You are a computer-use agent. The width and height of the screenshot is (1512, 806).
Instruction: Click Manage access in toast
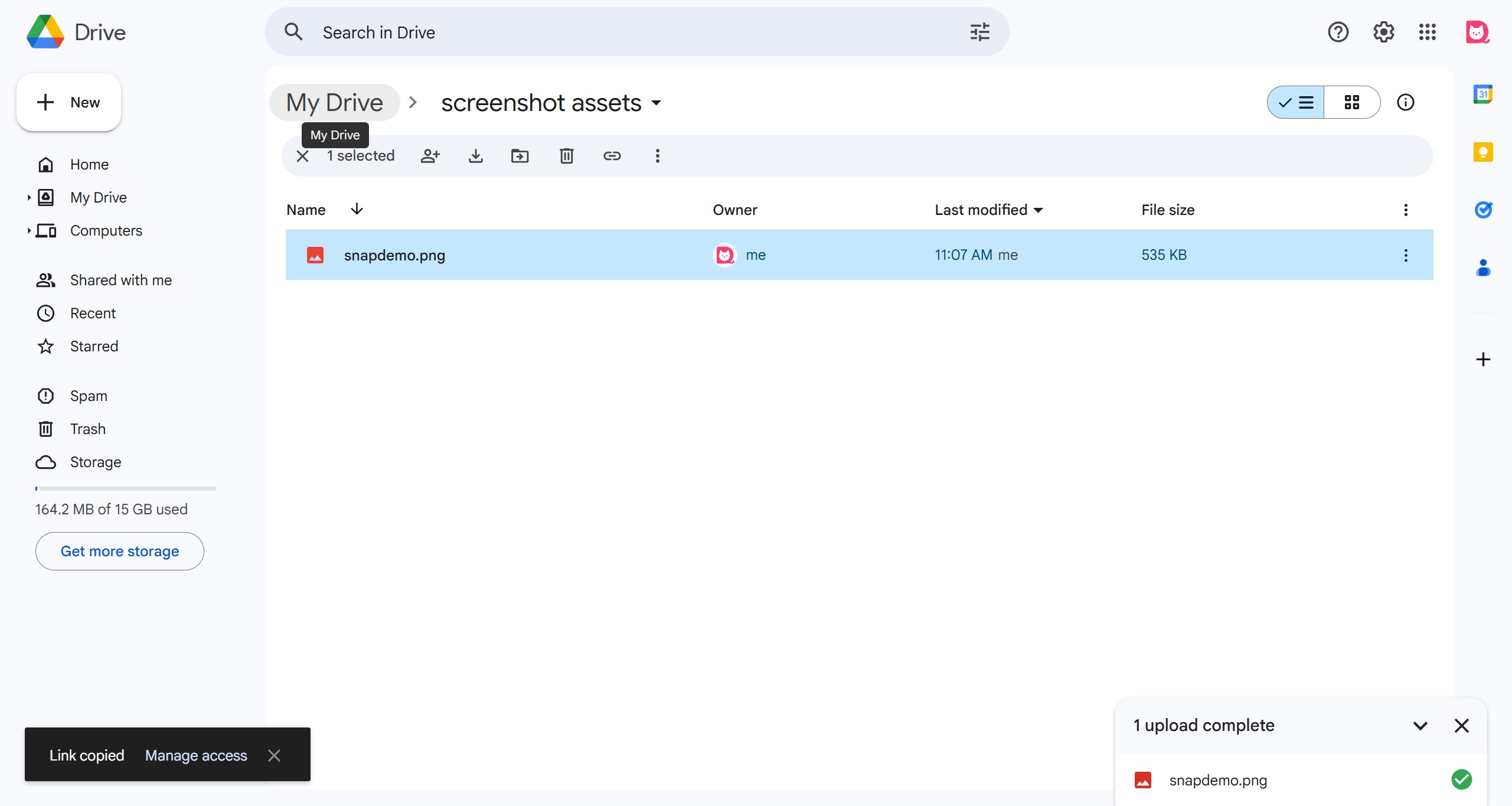pos(196,755)
